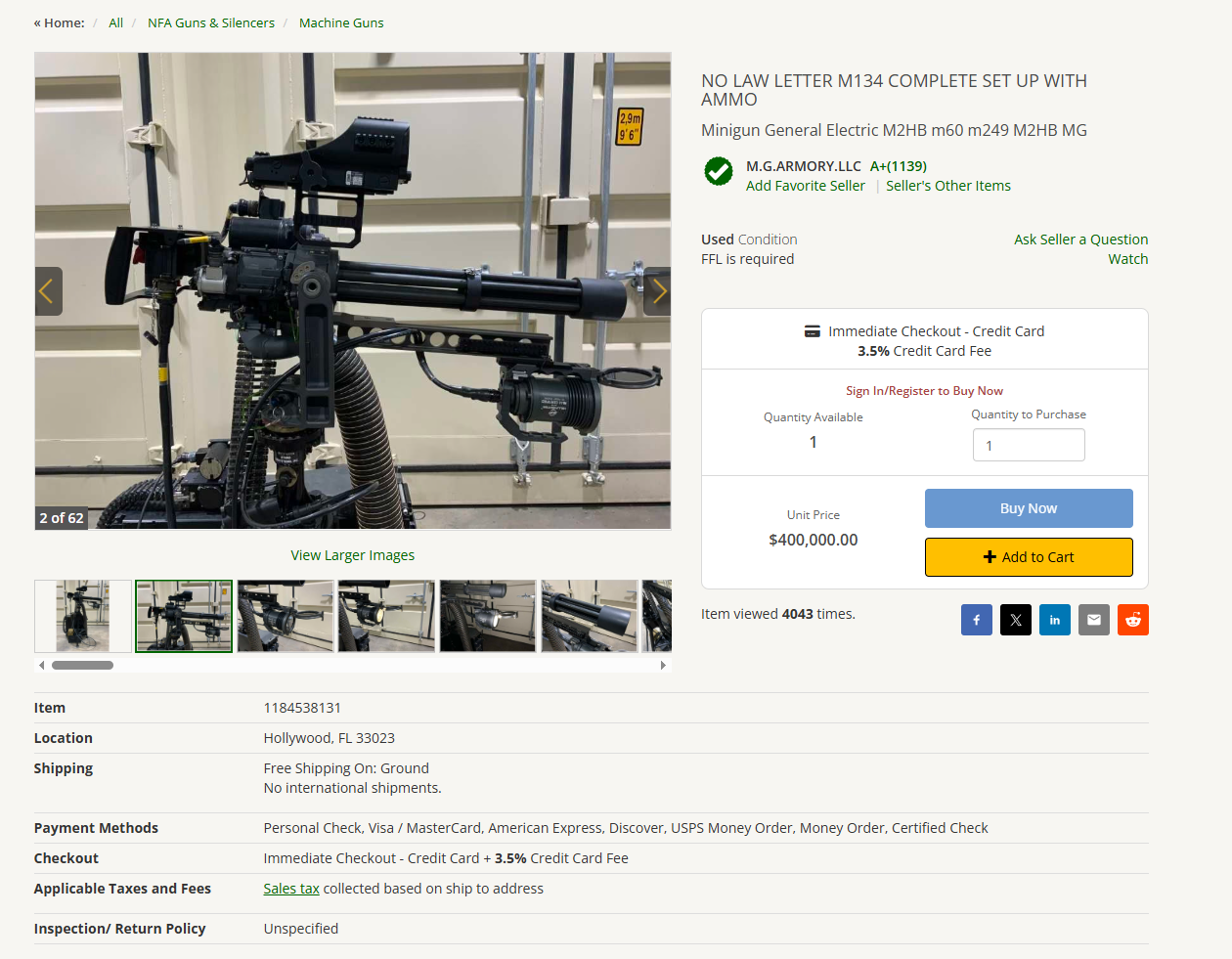1232x959 pixels.
Task: Open Machine Guns breadcrumb
Action: pyautogui.click(x=341, y=22)
